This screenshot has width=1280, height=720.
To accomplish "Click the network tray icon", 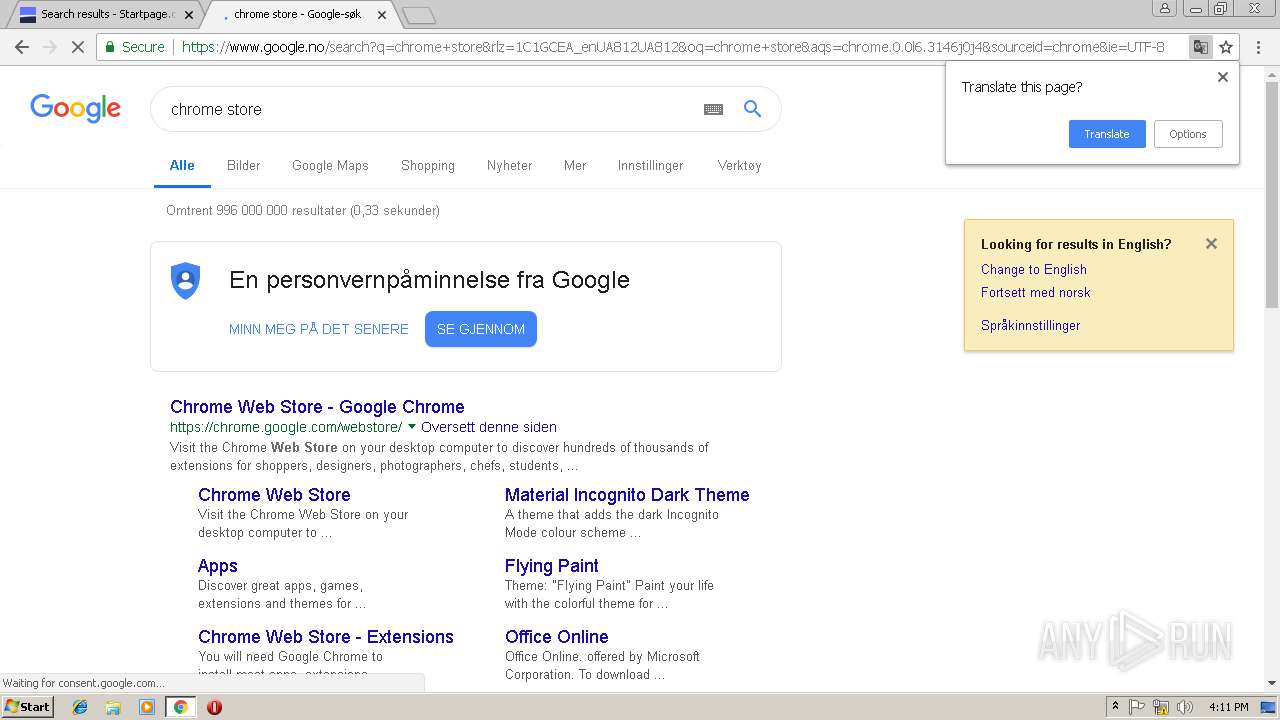I will 1161,707.
